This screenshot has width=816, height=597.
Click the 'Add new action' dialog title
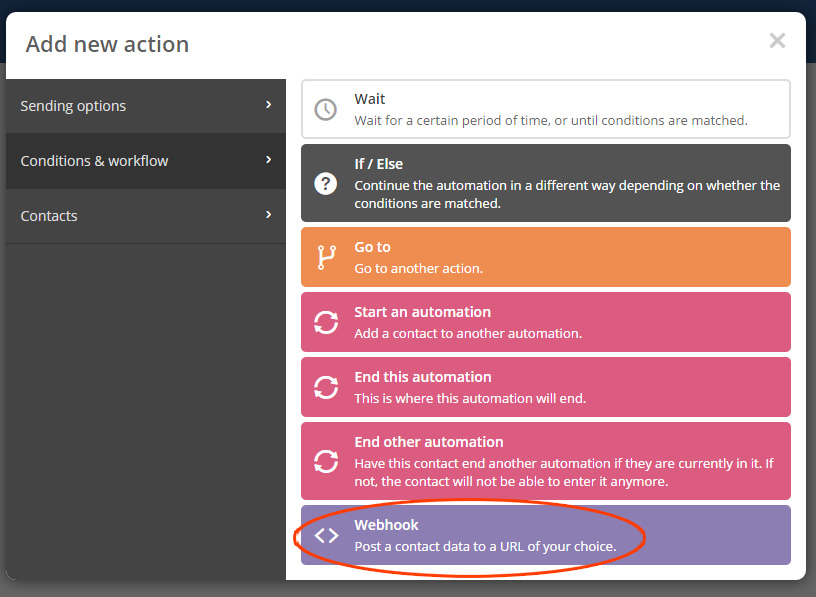click(x=107, y=44)
